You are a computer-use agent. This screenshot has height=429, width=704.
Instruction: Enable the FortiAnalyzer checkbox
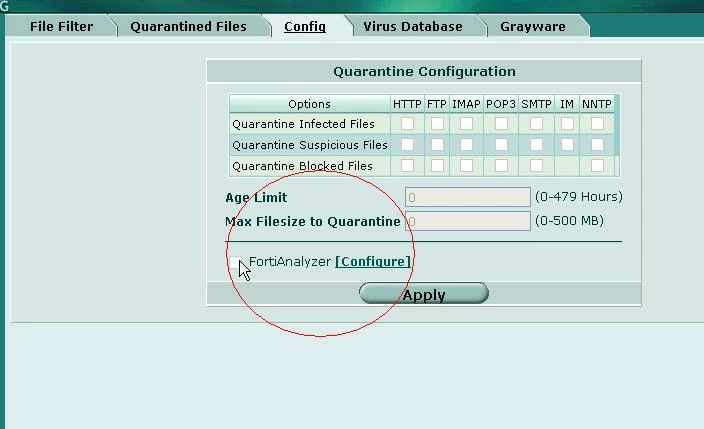(x=236, y=262)
